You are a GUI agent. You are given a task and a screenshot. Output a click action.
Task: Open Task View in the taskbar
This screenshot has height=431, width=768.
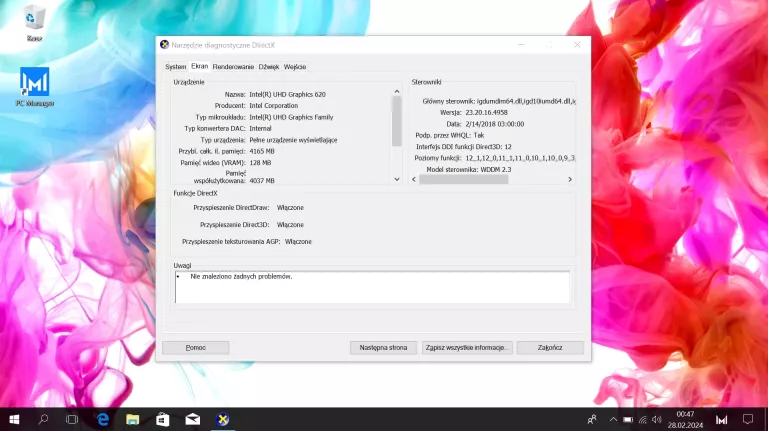(72, 420)
